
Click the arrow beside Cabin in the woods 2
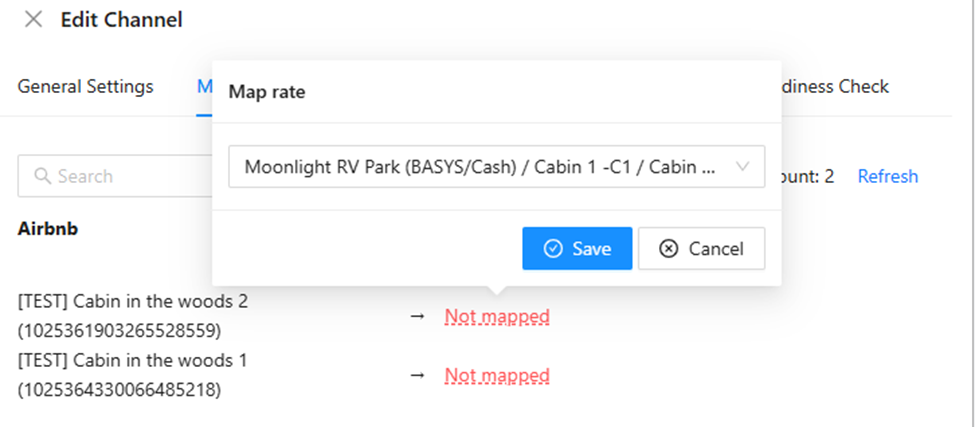pos(418,316)
